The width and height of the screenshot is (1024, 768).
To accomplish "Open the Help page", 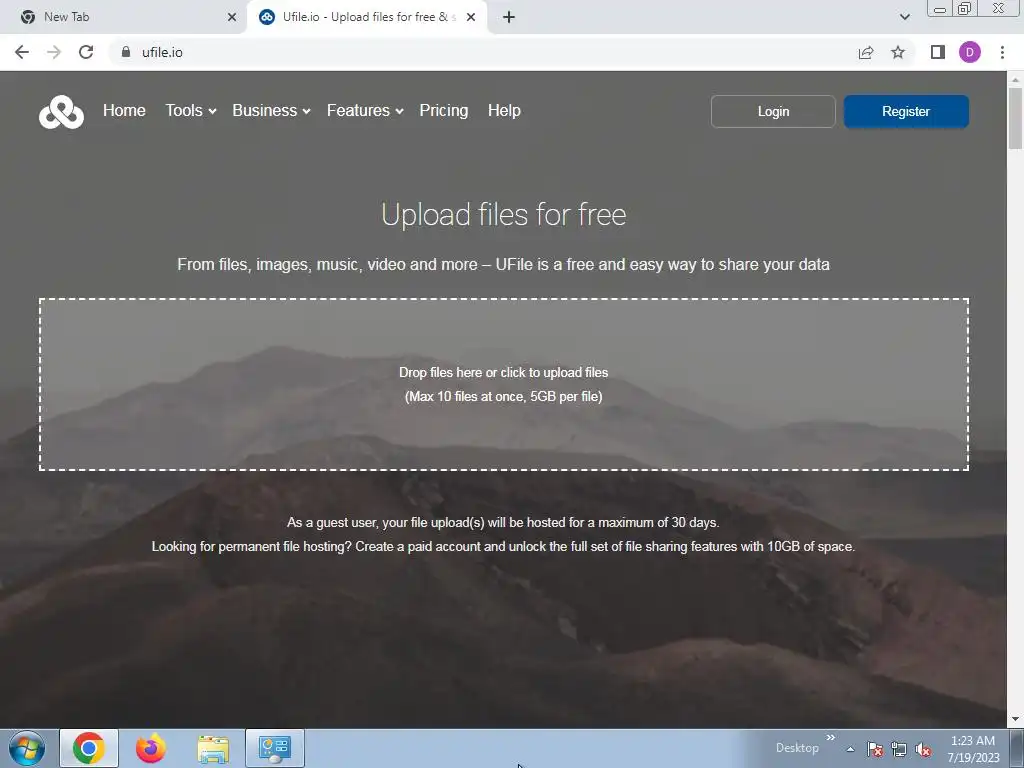I will 504,110.
